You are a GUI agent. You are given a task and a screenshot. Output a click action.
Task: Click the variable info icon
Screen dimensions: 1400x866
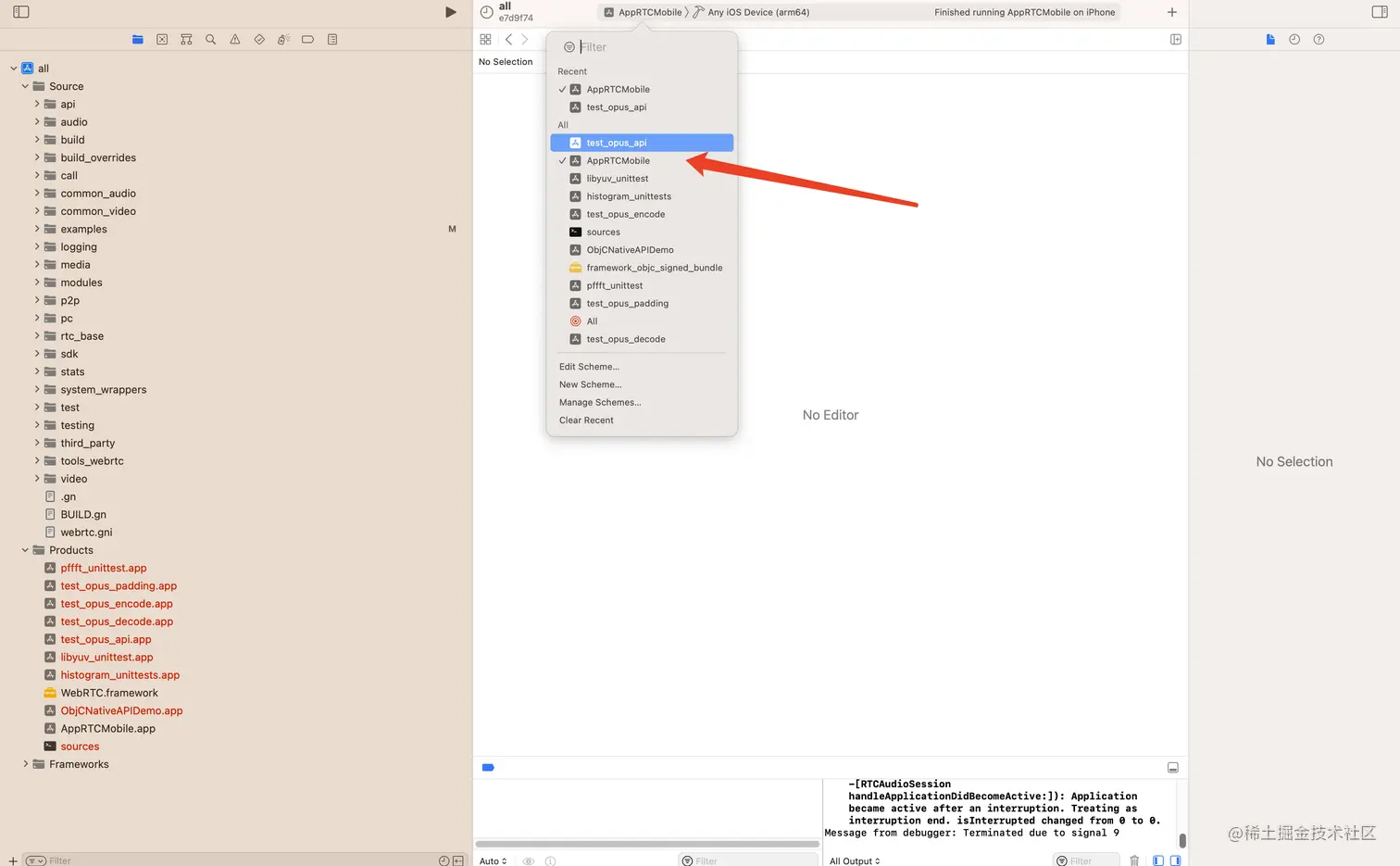click(x=551, y=860)
